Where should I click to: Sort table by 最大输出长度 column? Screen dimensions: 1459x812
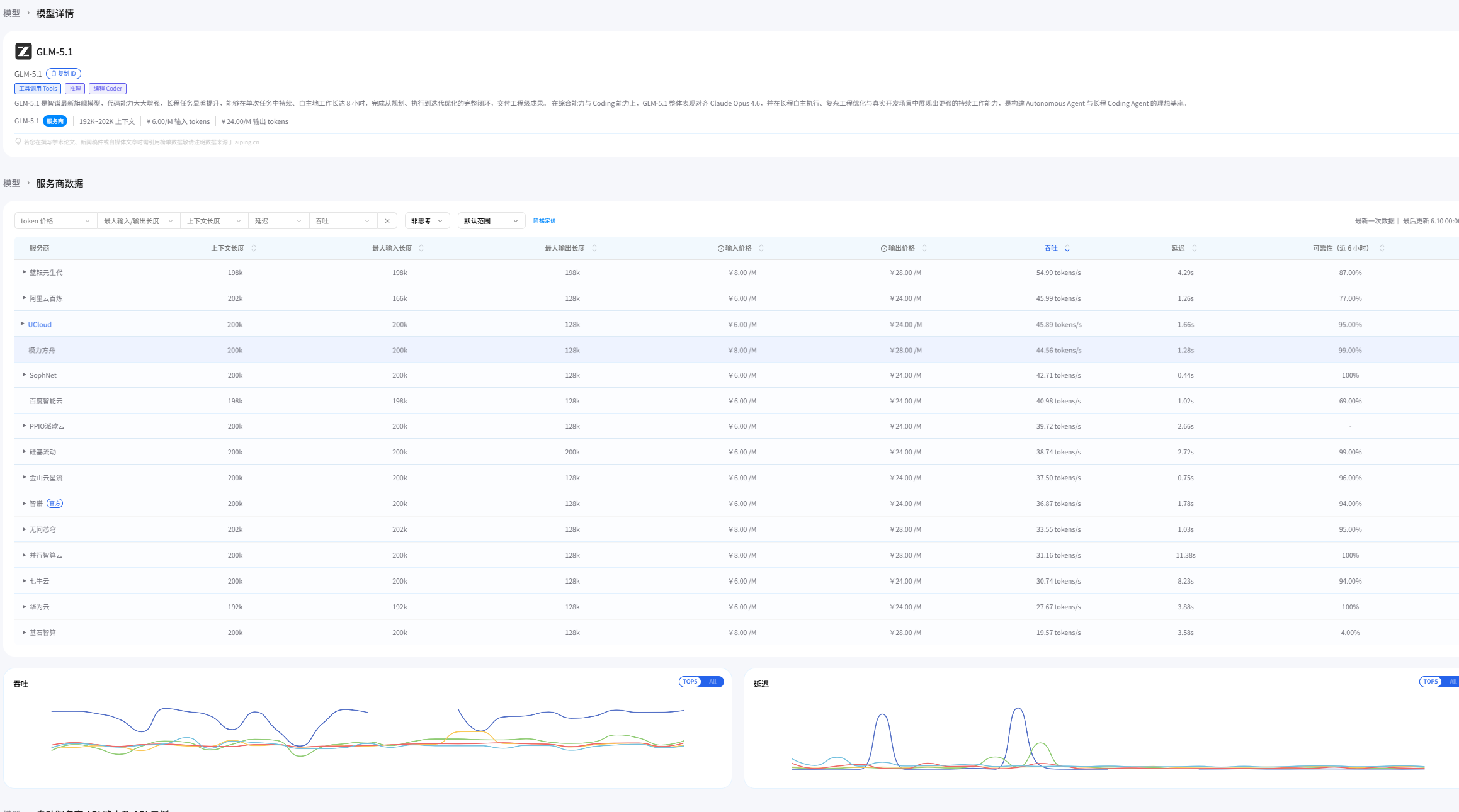coord(594,249)
